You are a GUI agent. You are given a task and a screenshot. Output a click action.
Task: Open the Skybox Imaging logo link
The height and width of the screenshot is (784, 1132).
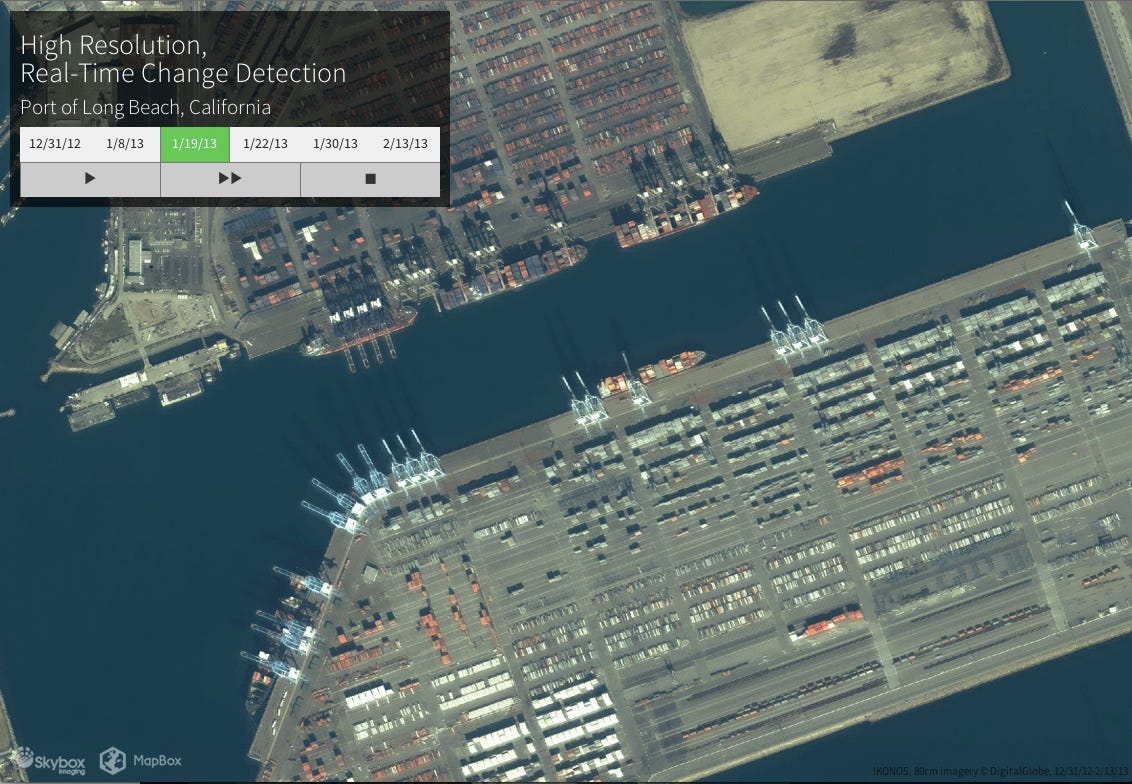pyautogui.click(x=55, y=760)
